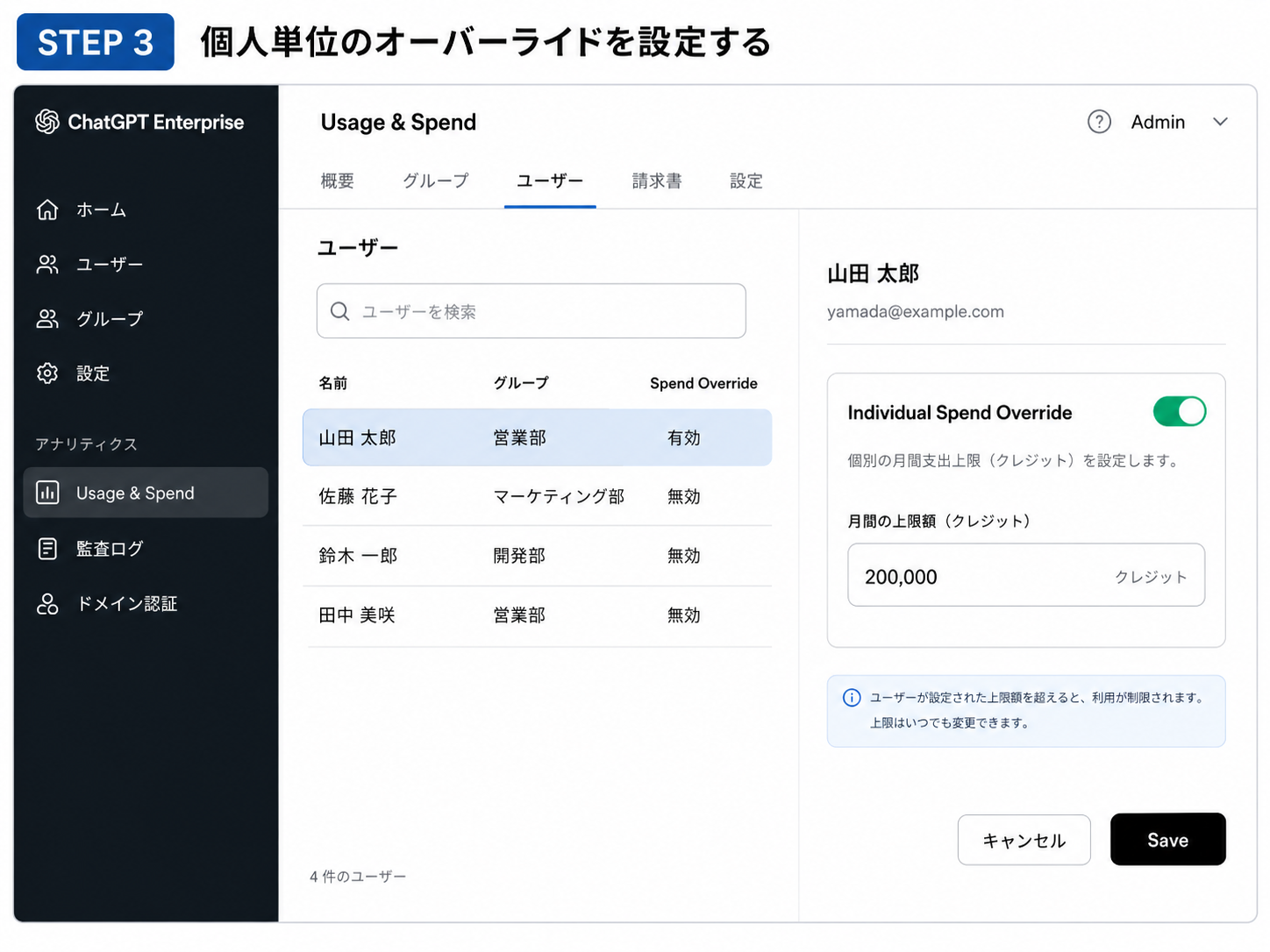Open the 請求書 tab
1270x952 pixels.
click(657, 181)
